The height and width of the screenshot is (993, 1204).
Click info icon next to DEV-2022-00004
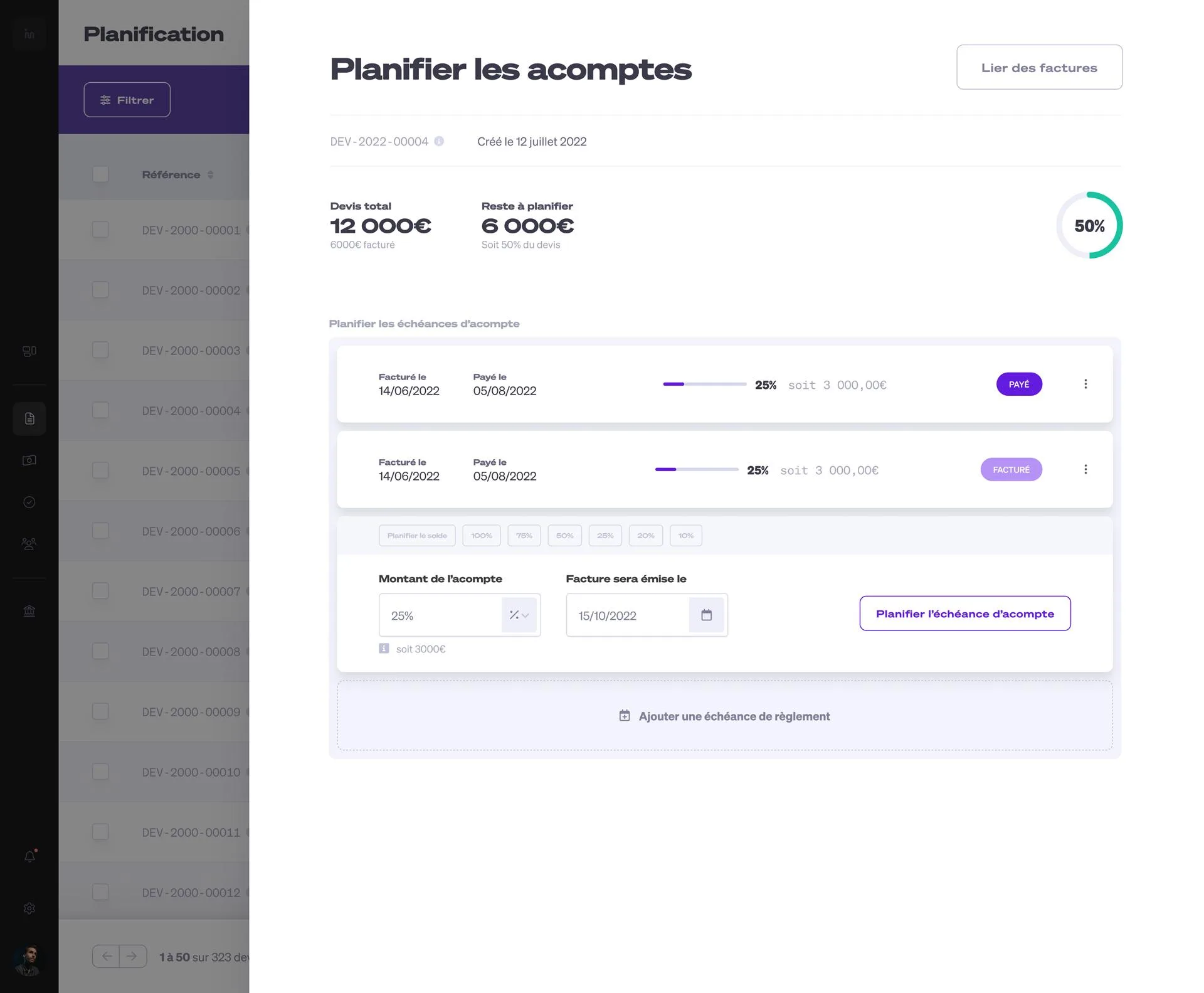pos(439,141)
